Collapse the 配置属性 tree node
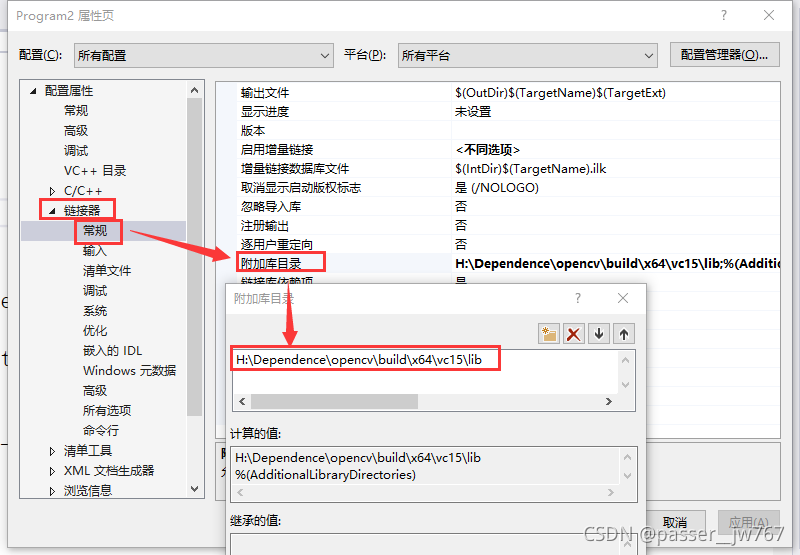 (x=33, y=91)
